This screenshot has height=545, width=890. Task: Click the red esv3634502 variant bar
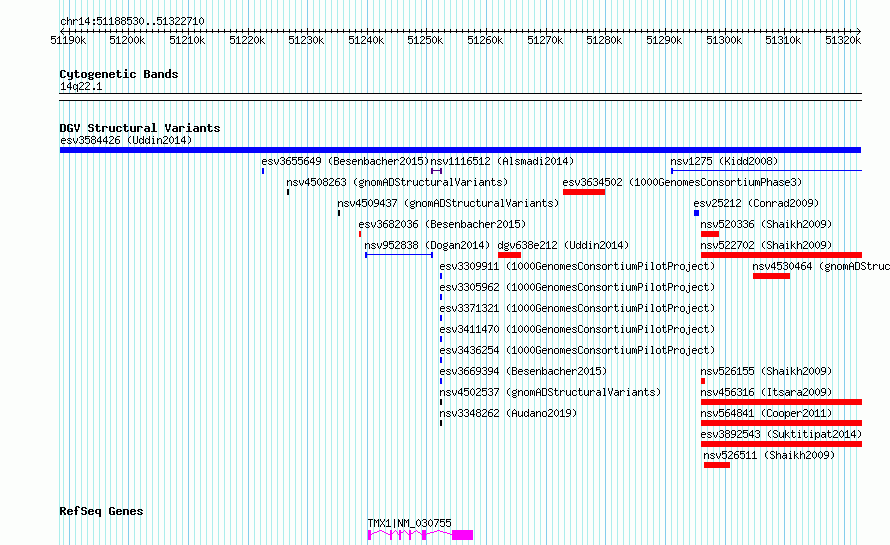click(x=584, y=192)
